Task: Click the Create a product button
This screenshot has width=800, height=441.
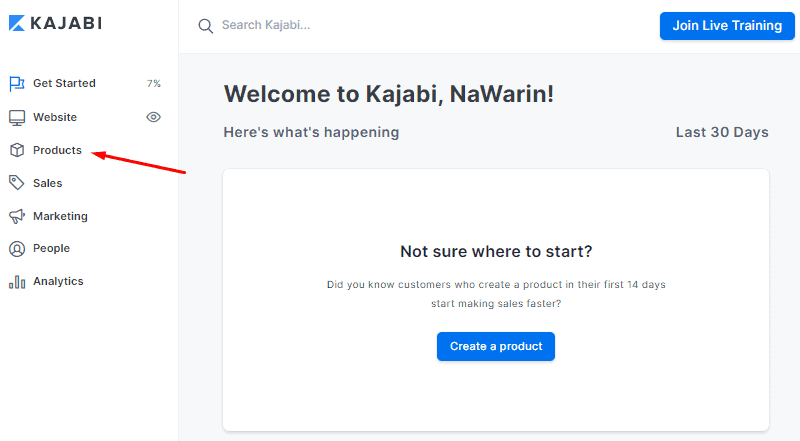Action: click(496, 347)
